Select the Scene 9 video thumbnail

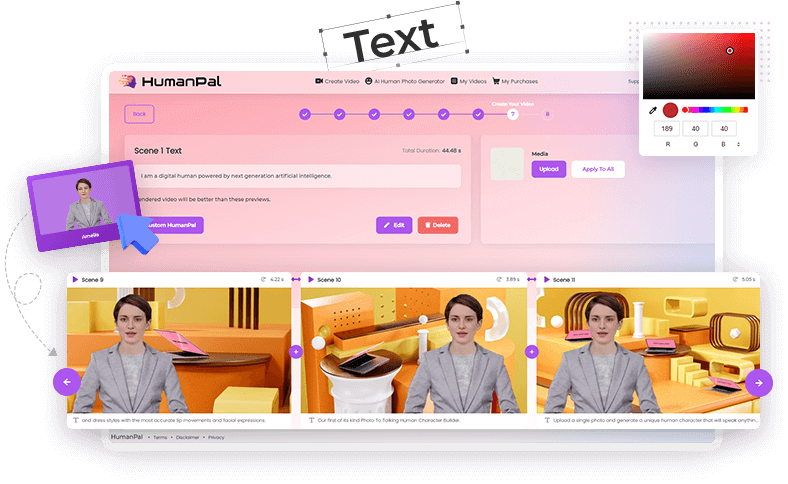pyautogui.click(x=179, y=350)
